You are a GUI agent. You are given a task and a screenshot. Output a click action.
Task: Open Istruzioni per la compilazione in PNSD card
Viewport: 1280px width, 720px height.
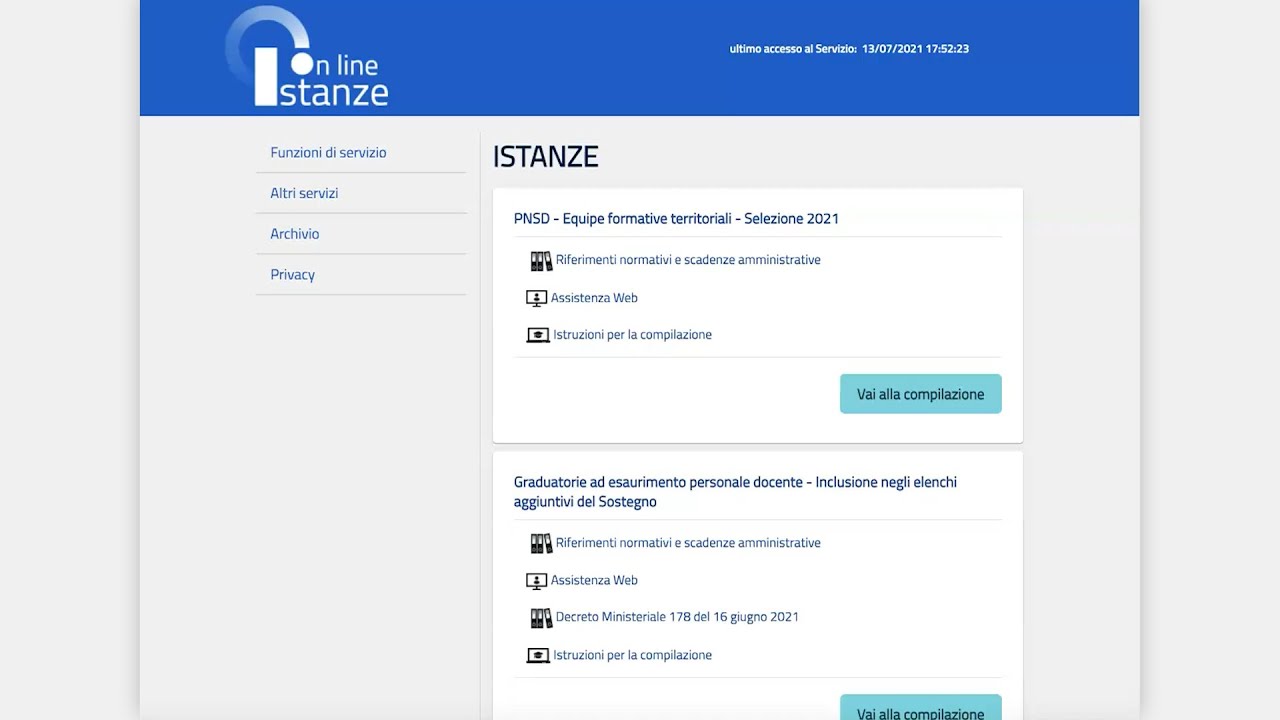click(x=632, y=335)
